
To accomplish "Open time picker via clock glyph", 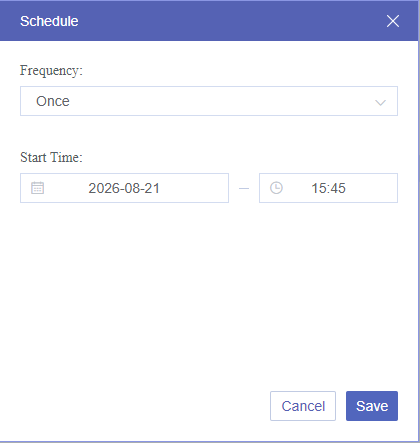I will point(276,188).
